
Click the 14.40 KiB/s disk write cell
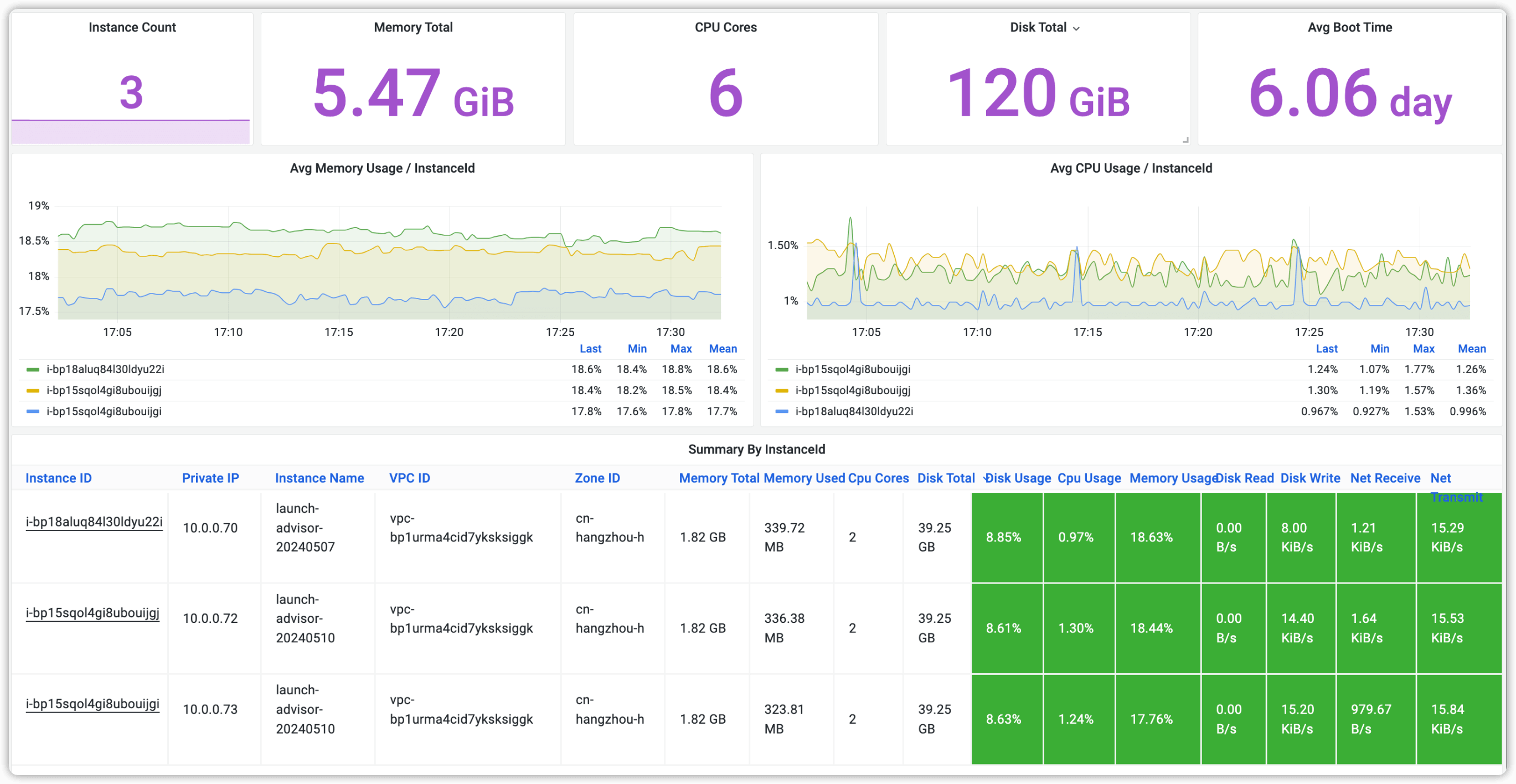pos(1301,628)
